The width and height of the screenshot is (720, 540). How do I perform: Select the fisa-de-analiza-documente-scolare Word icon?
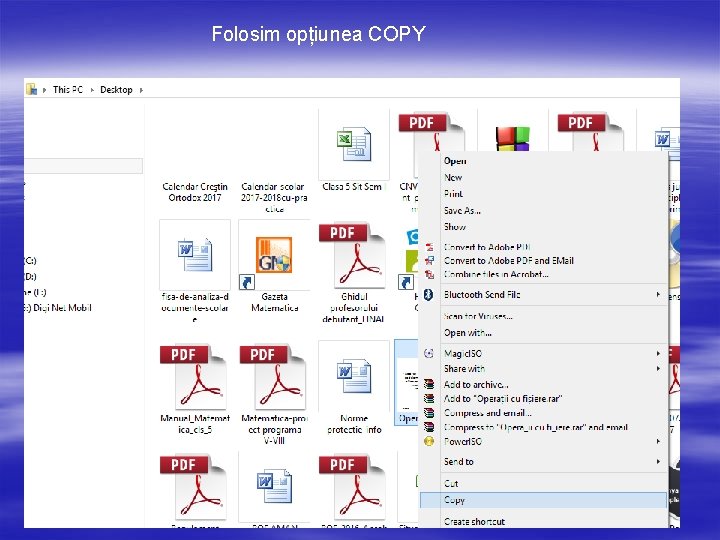click(195, 255)
